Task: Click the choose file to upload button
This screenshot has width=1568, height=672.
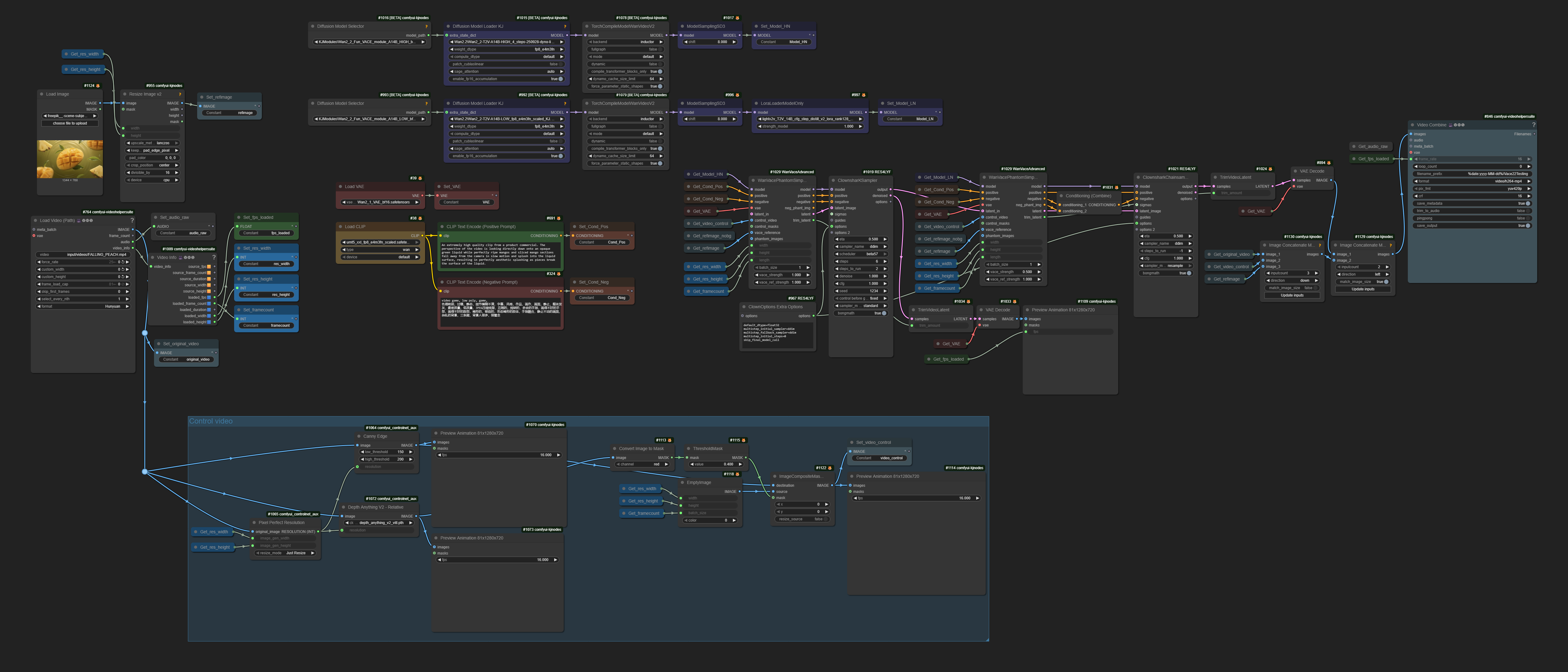Action: click(70, 123)
